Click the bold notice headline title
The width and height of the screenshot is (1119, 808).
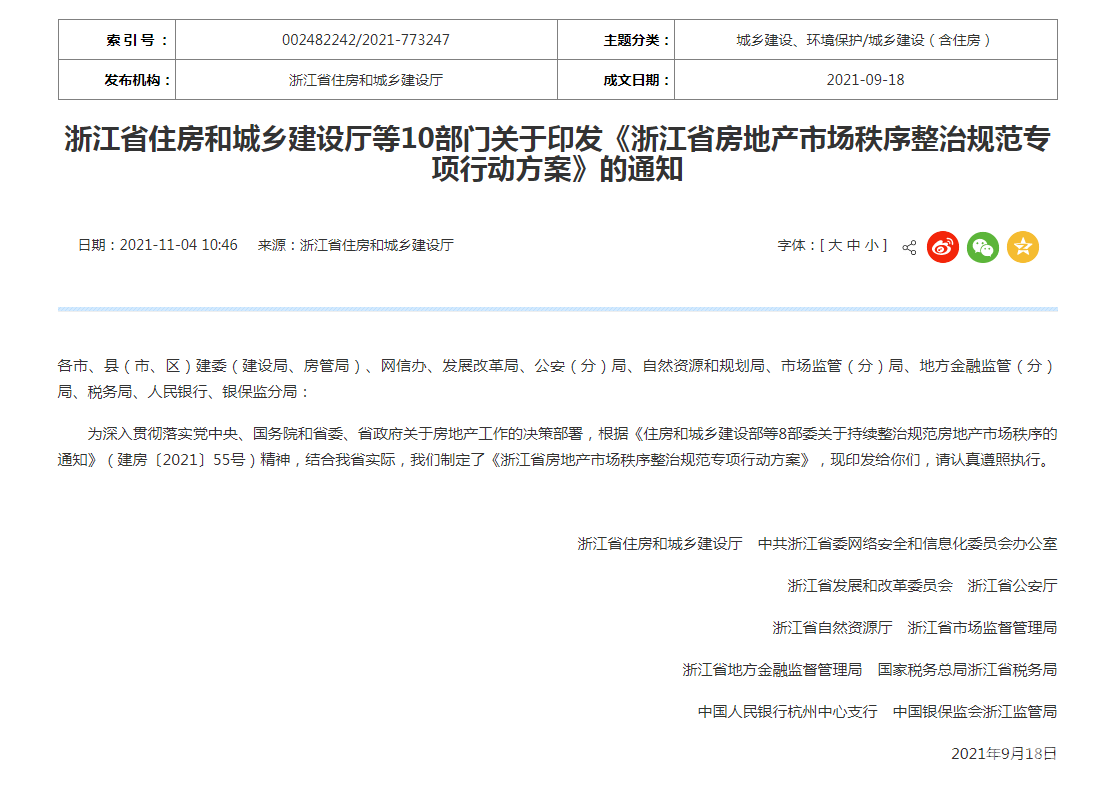click(557, 153)
